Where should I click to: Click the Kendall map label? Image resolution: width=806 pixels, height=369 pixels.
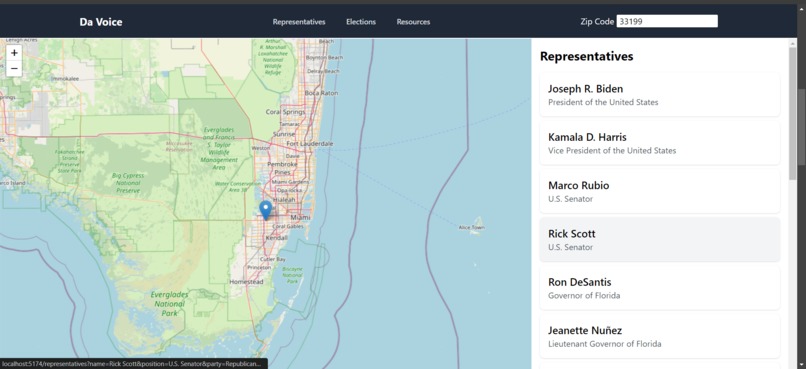(278, 238)
